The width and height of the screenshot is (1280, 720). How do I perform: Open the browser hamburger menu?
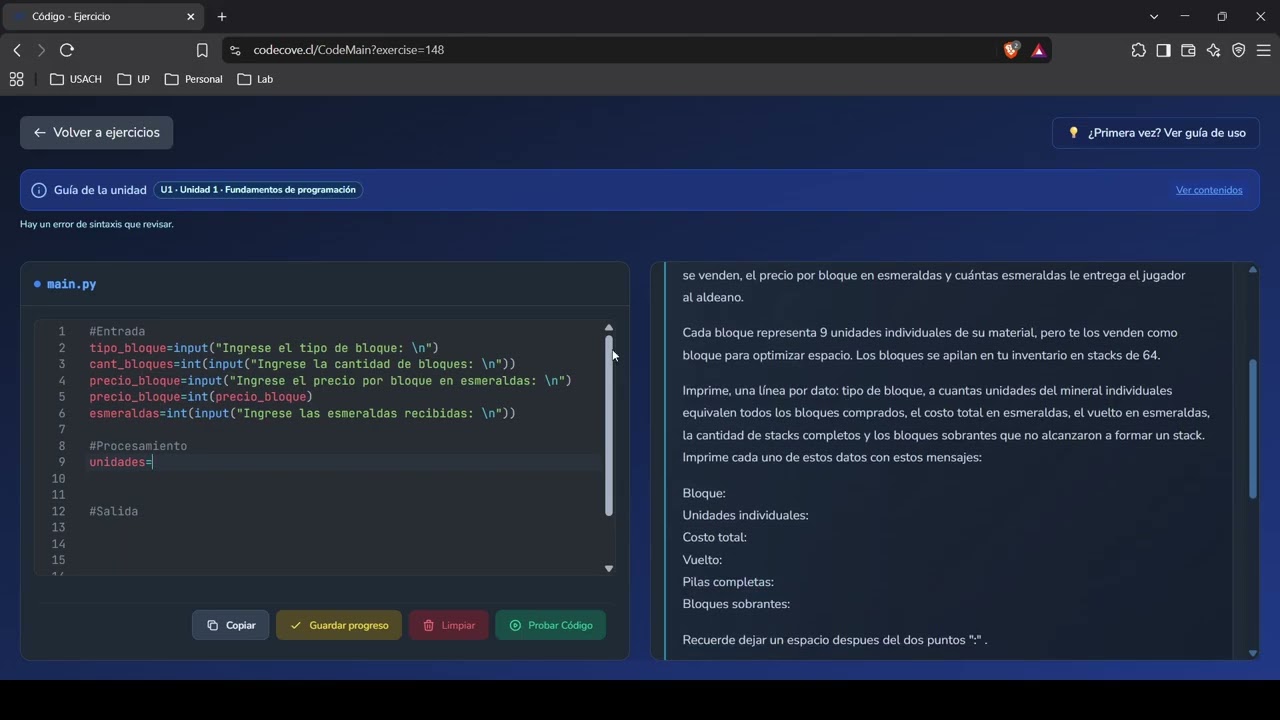[1263, 50]
